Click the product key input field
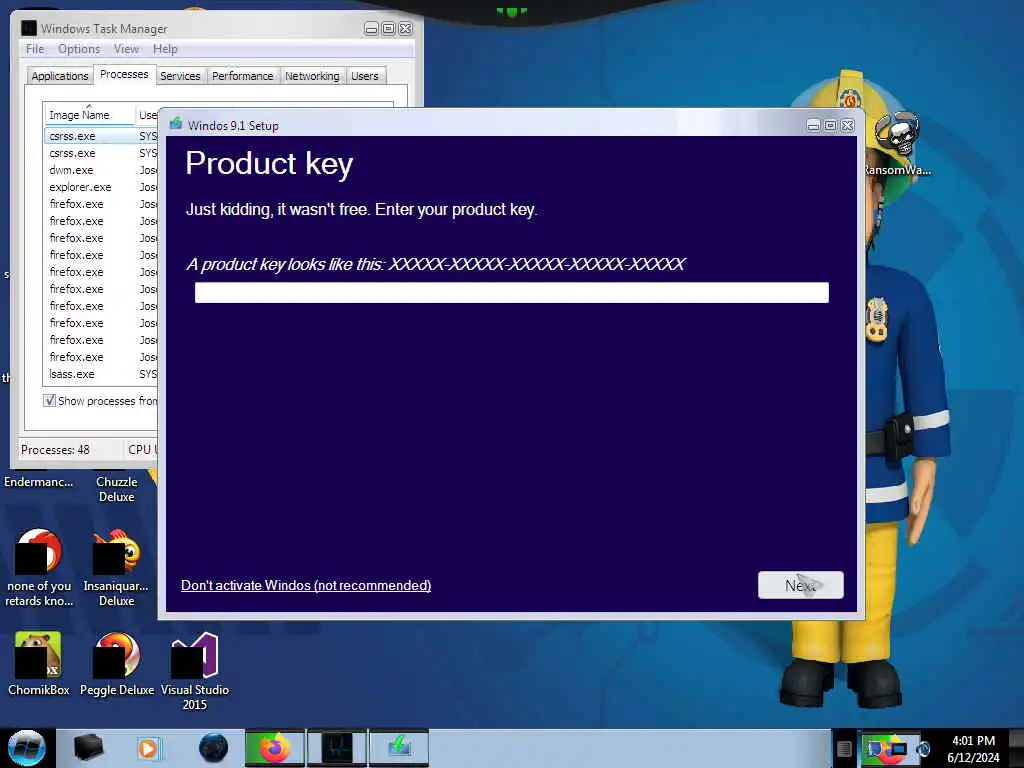Screen dimensions: 1024x768 (511, 293)
